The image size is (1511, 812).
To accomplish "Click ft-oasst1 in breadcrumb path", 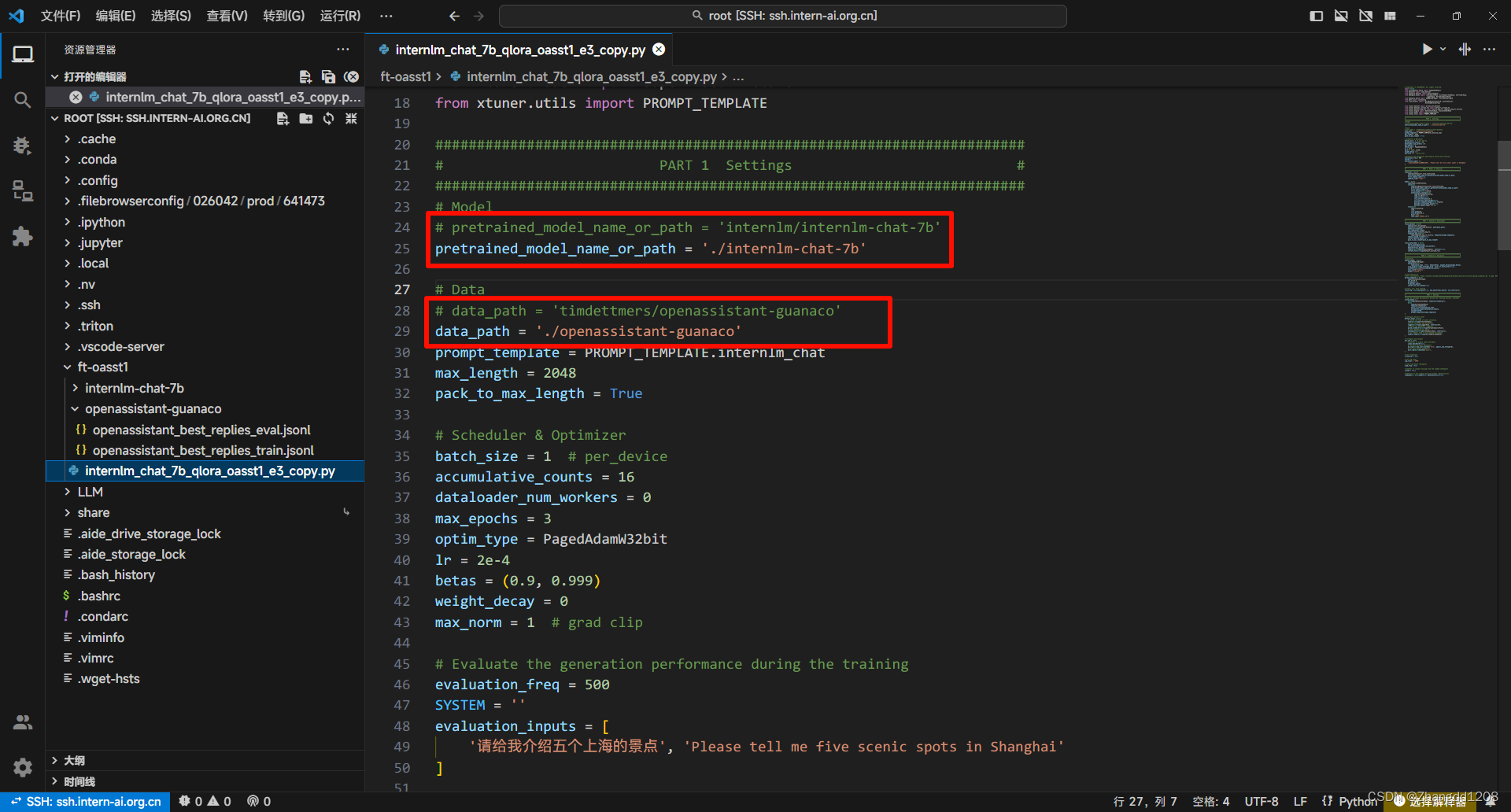I will (x=405, y=76).
